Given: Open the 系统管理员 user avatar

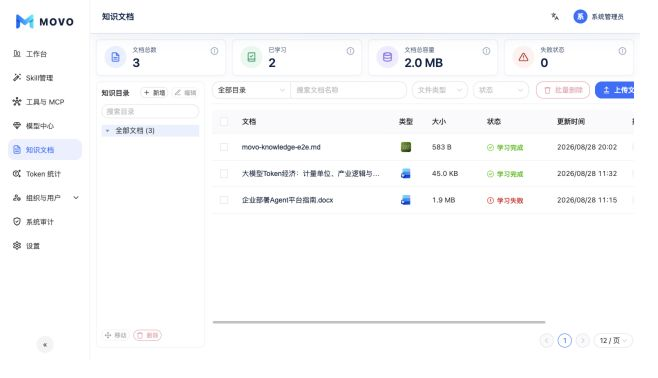Looking at the screenshot, I should (x=580, y=16).
